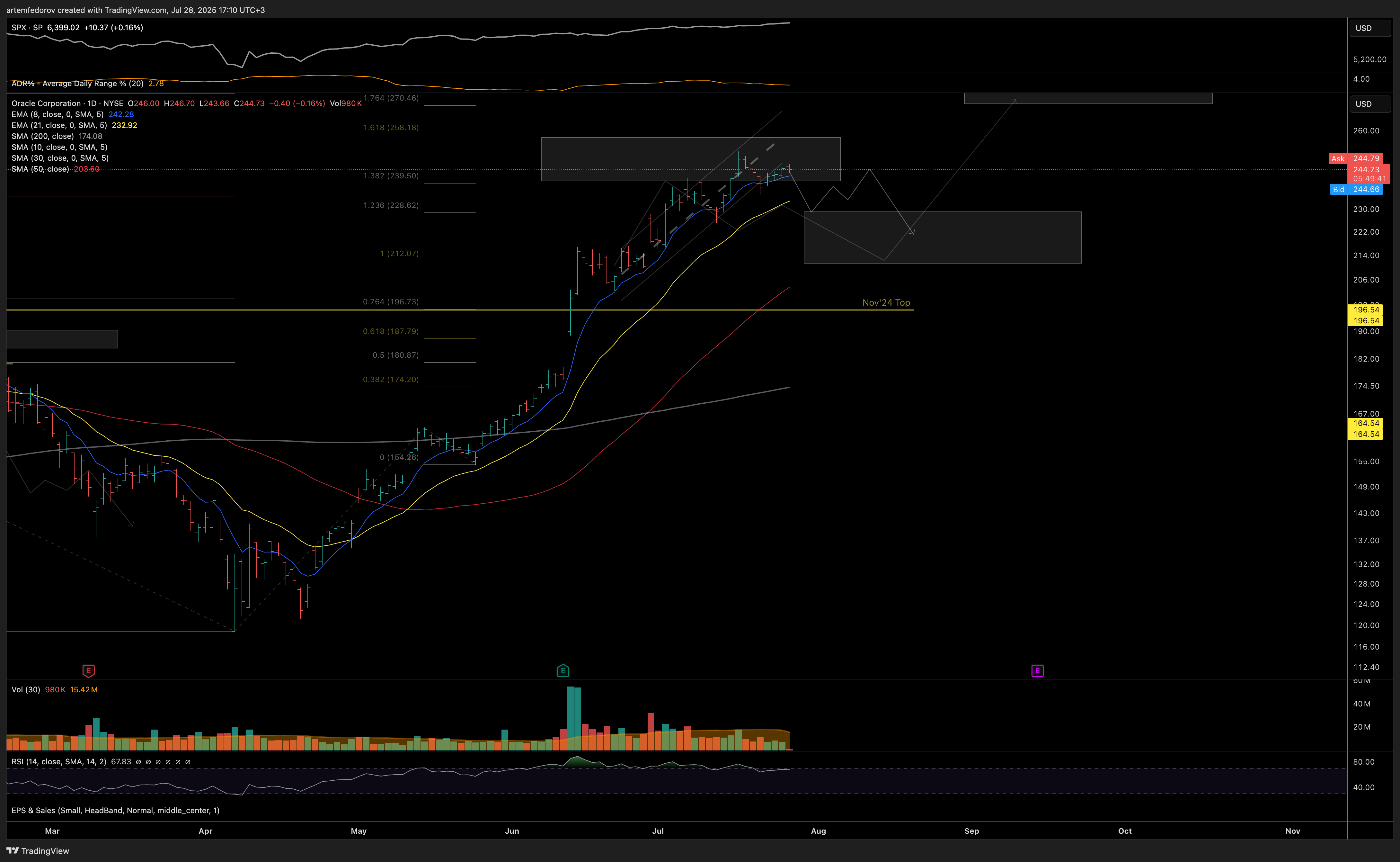Viewport: 1400px width, 862px height.
Task: Click the Sep label on the time axis
Action: click(x=972, y=831)
